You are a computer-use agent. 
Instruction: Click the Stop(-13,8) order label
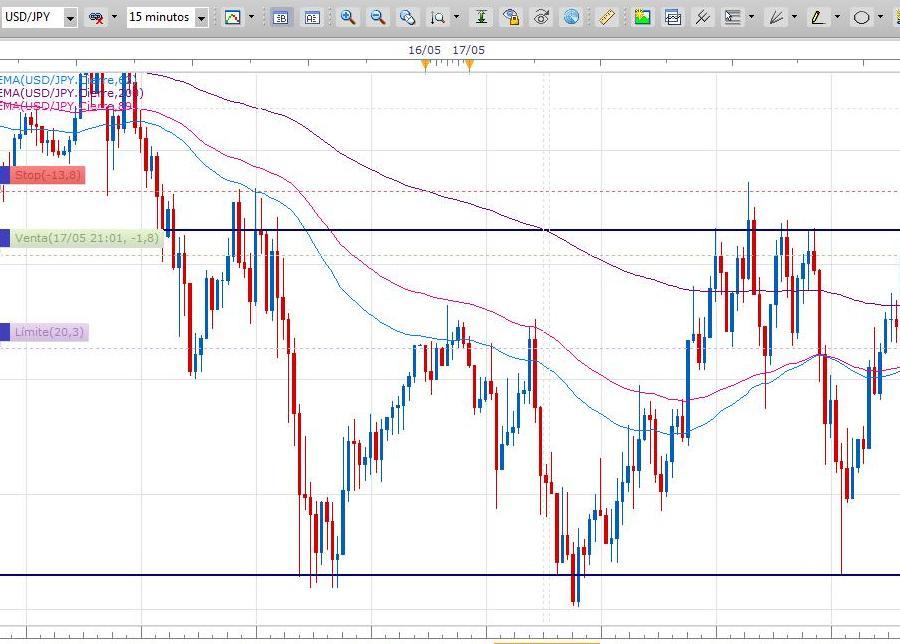coord(48,176)
